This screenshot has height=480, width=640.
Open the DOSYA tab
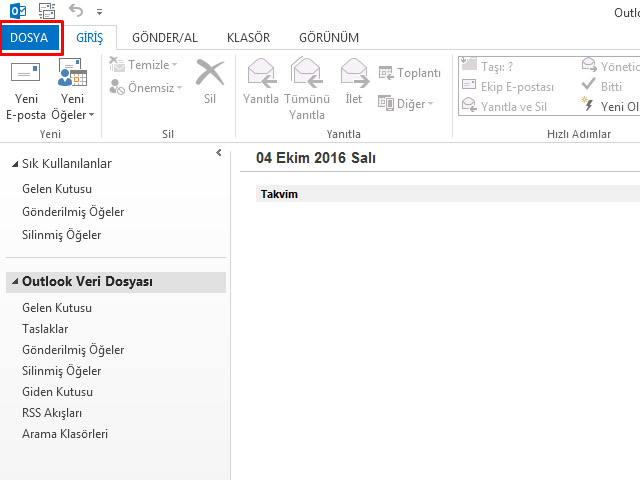(29, 37)
